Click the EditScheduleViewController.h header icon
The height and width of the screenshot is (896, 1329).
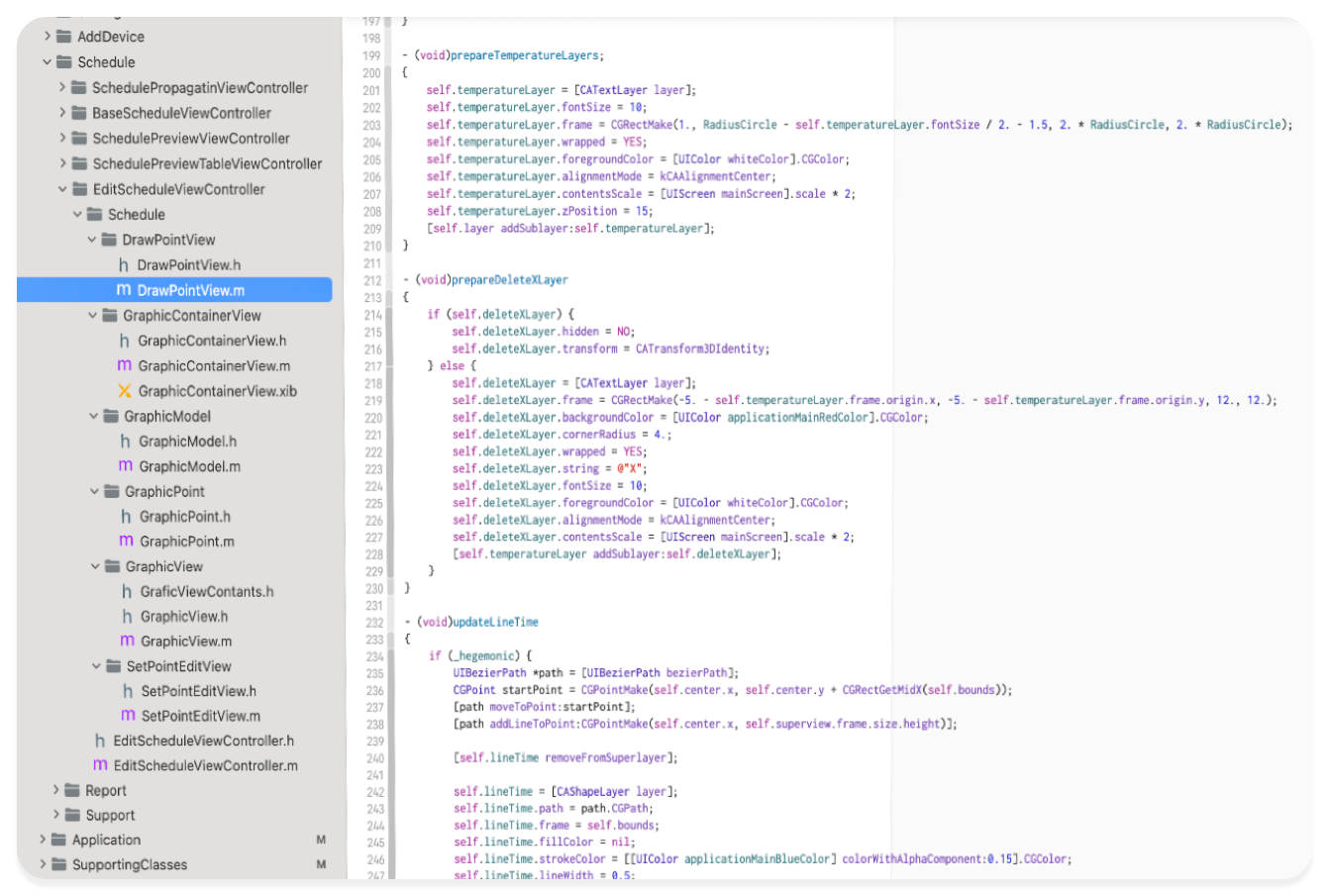pyautogui.click(x=100, y=741)
